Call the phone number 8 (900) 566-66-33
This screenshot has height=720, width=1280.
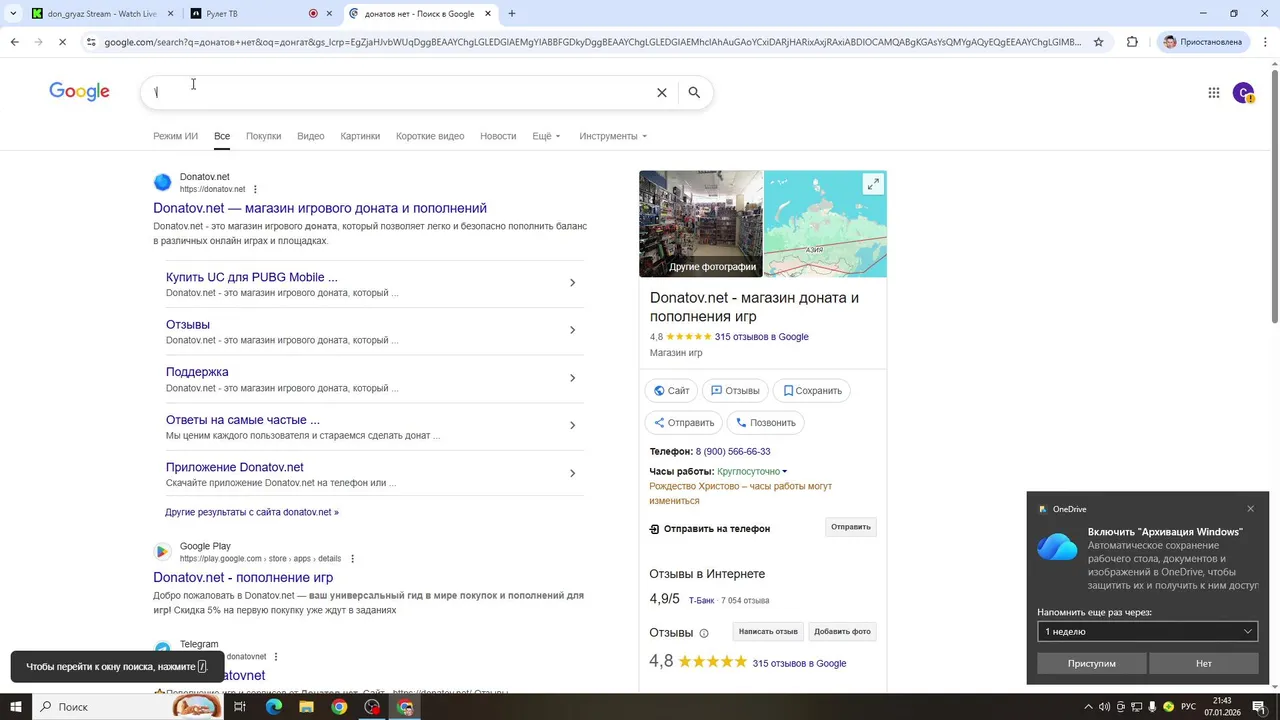pos(733,452)
